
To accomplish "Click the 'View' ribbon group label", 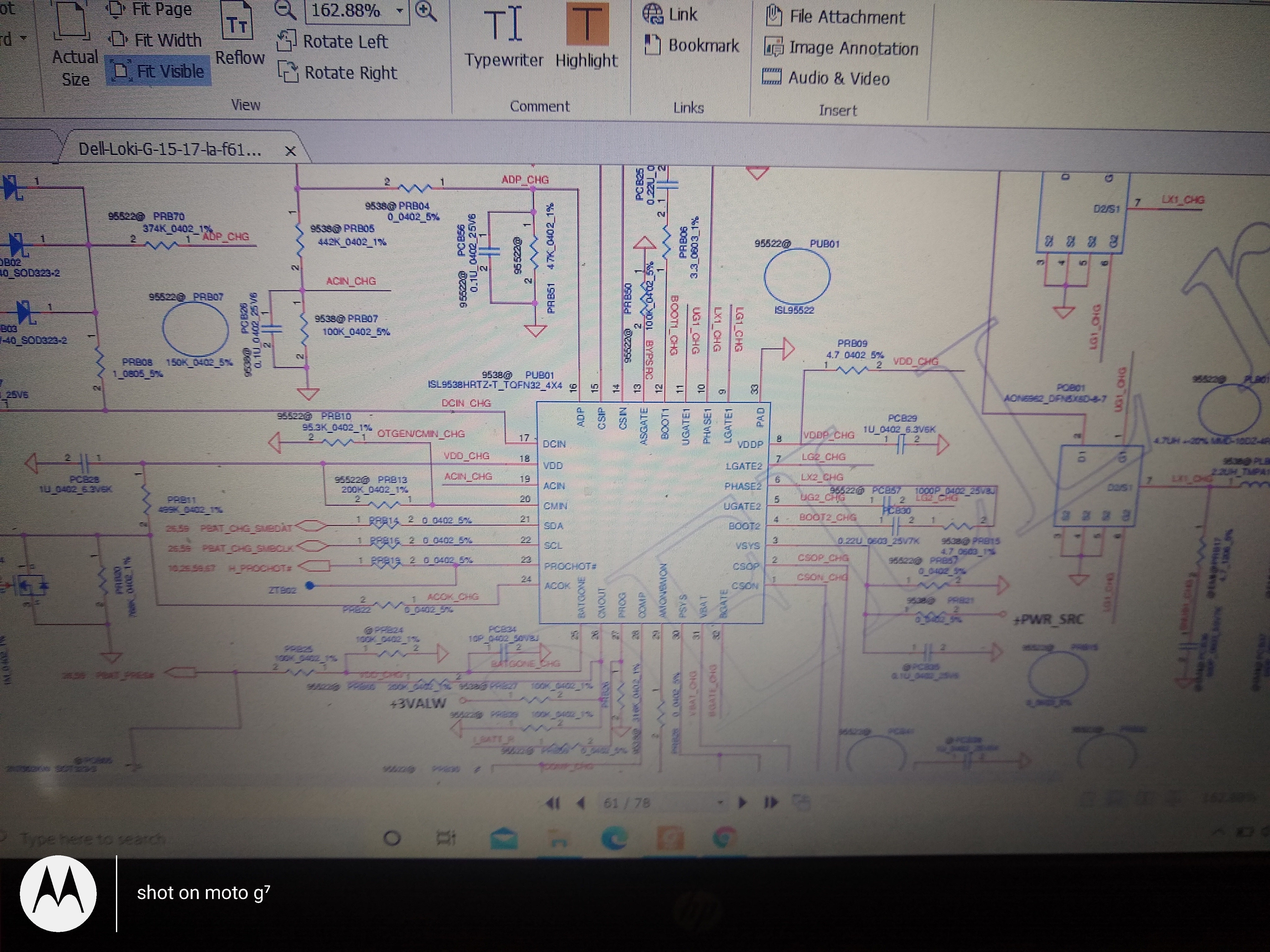I will pyautogui.click(x=246, y=105).
